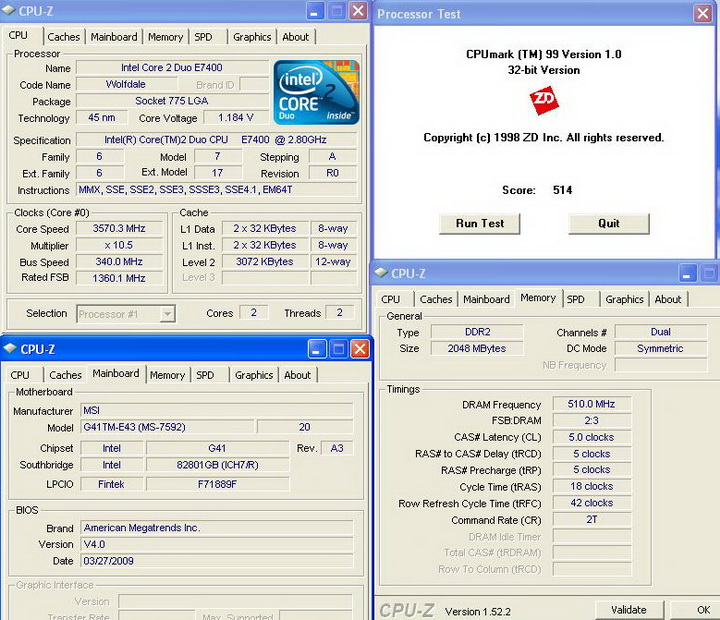This screenshot has width=720, height=620.
Task: Click Row Refresh Cycle Time 42 clocks
Action: coord(592,503)
